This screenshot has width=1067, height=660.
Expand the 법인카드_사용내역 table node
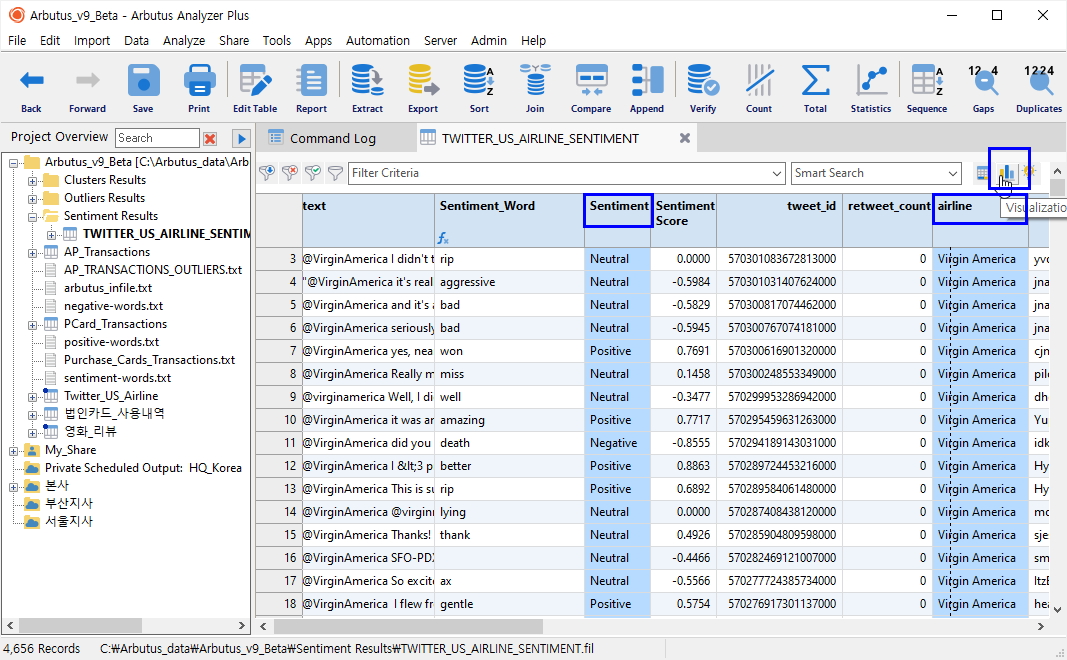point(33,414)
